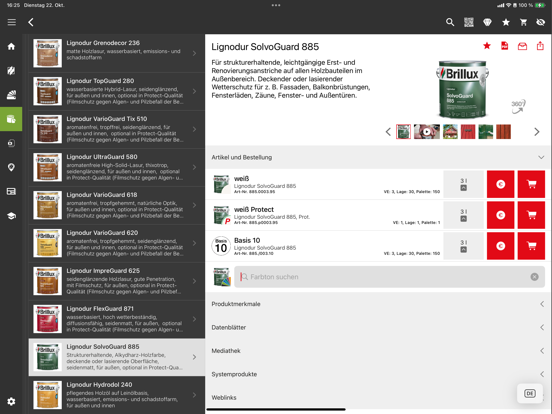Select the house gallery thumbnail
The image size is (552, 414).
coord(450,132)
